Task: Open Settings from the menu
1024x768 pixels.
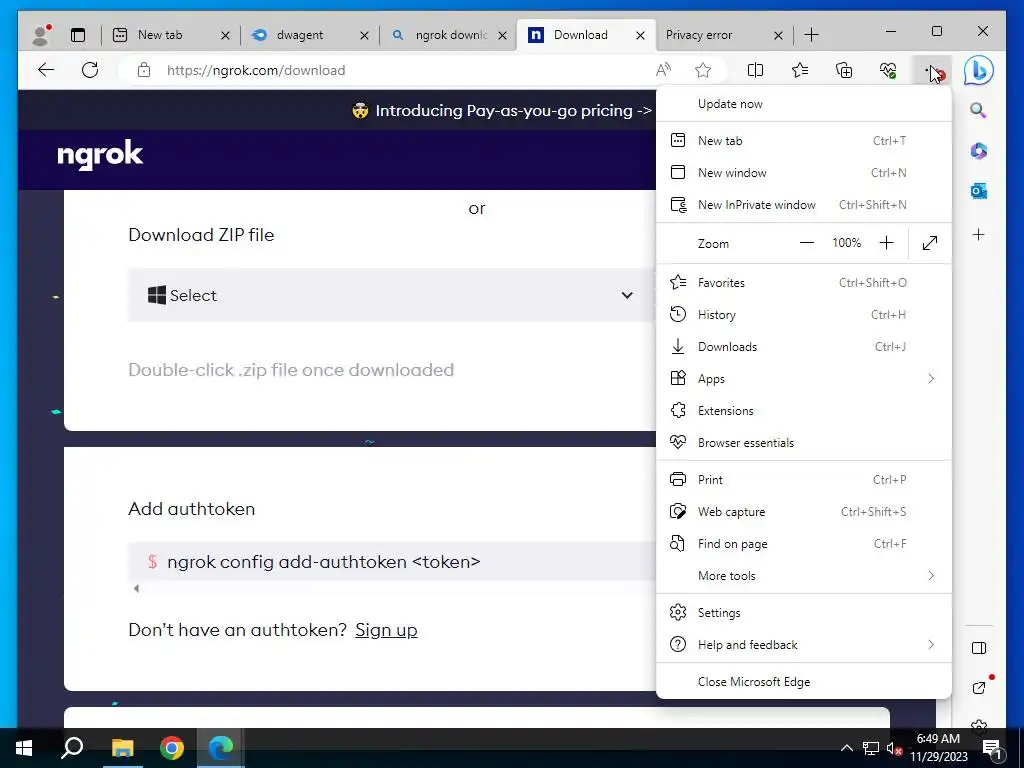Action: [x=803, y=613]
